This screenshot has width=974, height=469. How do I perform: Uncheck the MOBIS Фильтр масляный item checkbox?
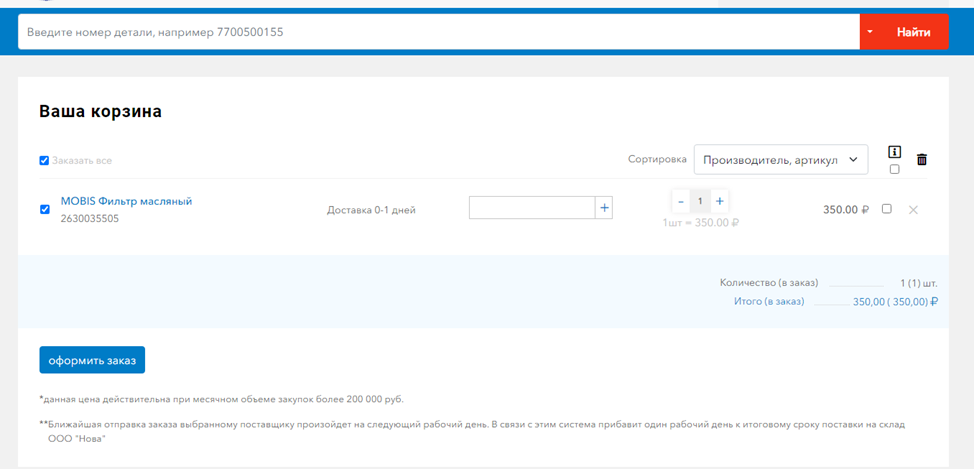(44, 210)
